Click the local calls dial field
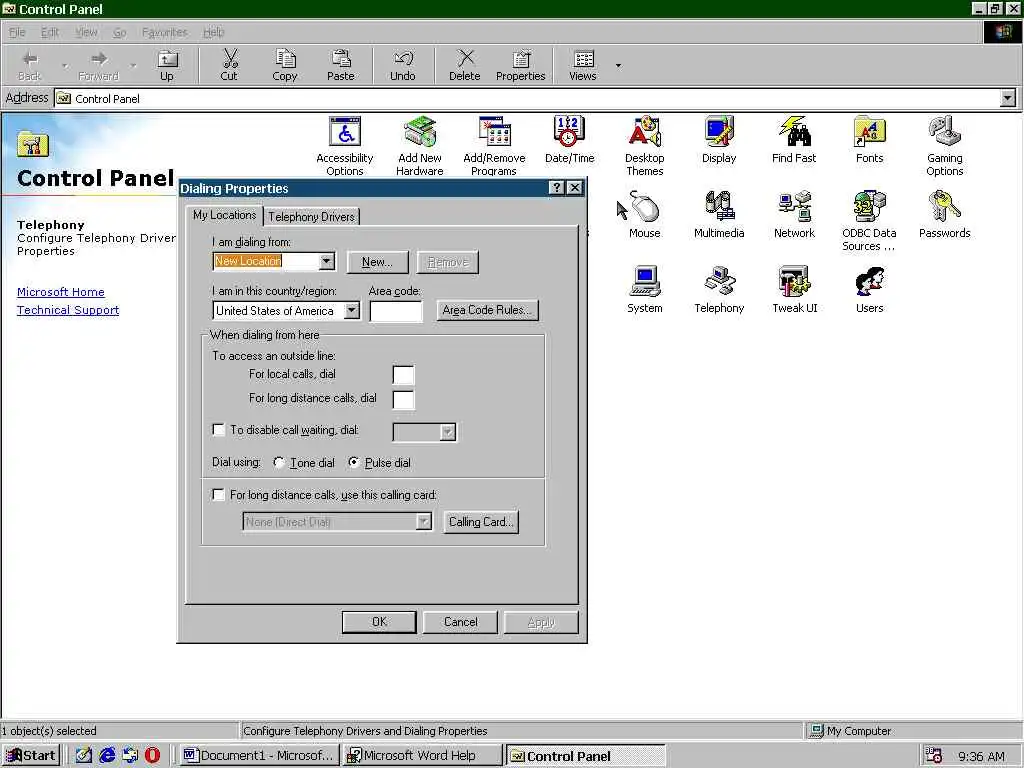The image size is (1024, 768). point(404,375)
